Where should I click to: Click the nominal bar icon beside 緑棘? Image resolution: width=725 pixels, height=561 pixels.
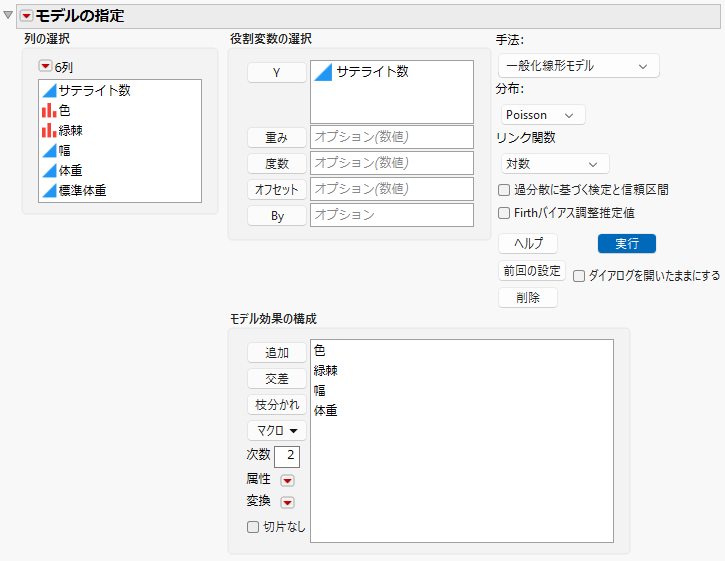point(49,130)
